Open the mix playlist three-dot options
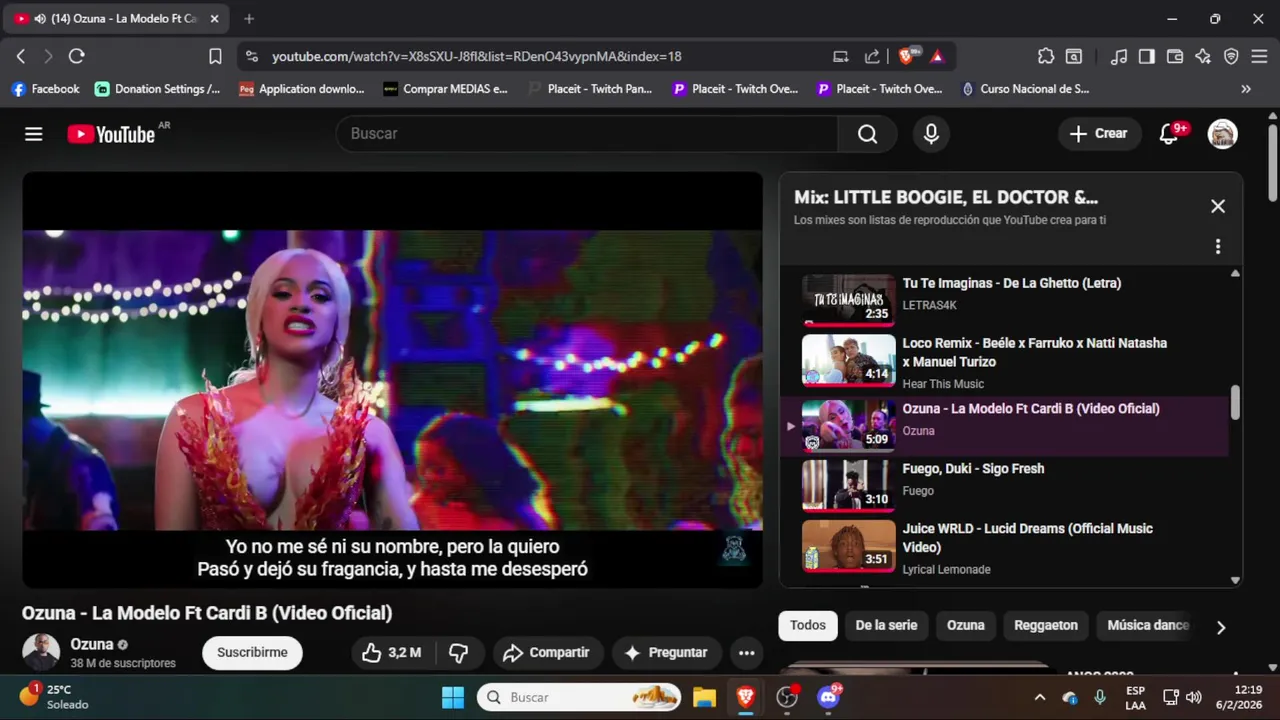This screenshot has height=720, width=1280. [x=1218, y=246]
